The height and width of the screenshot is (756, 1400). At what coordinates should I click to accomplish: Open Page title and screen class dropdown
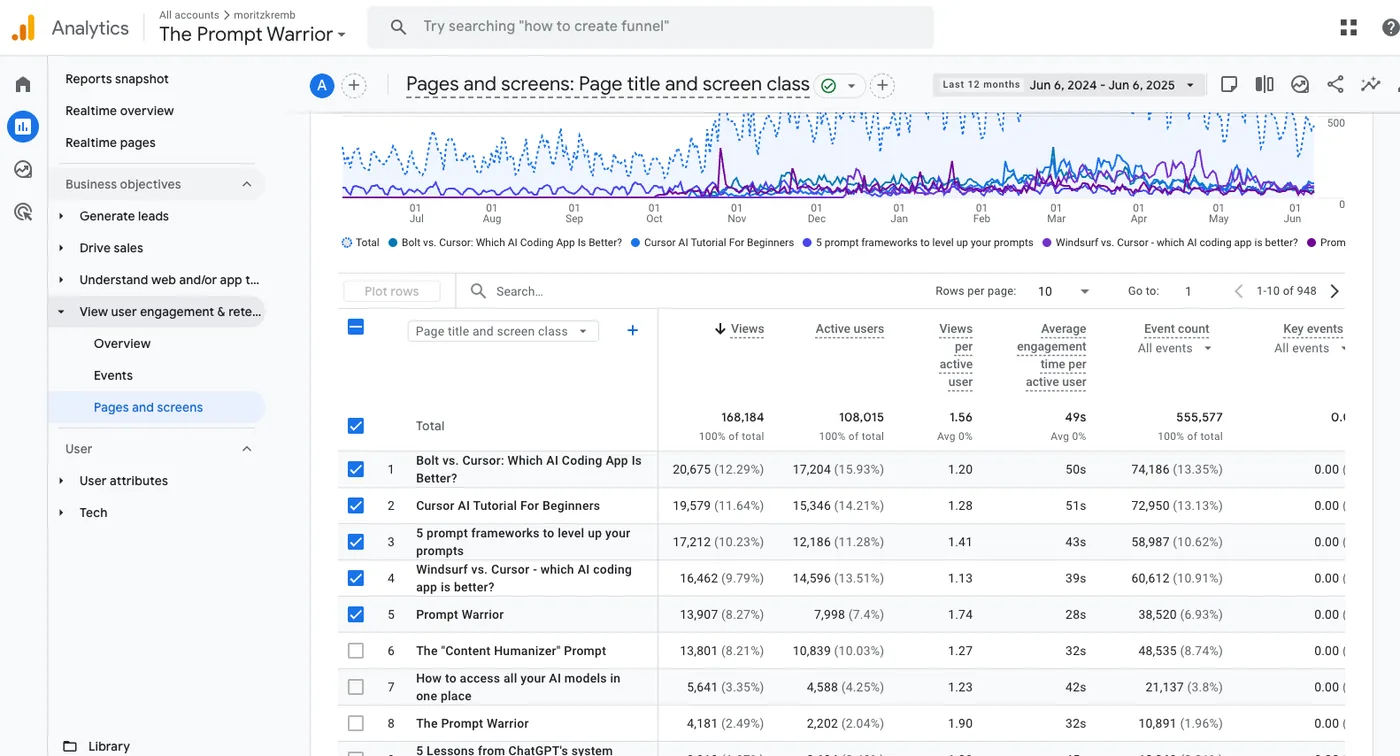pyautogui.click(x=503, y=331)
